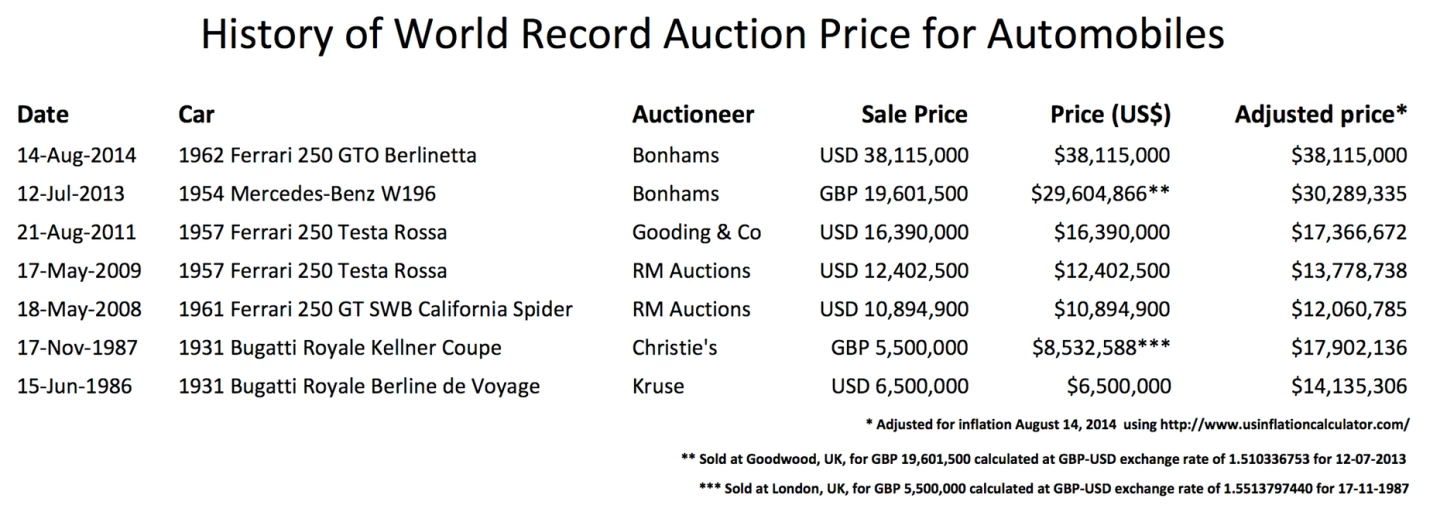Click the Goodwood, UK exchange rate footnote
The height and width of the screenshot is (512, 1440).
tap(1044, 459)
